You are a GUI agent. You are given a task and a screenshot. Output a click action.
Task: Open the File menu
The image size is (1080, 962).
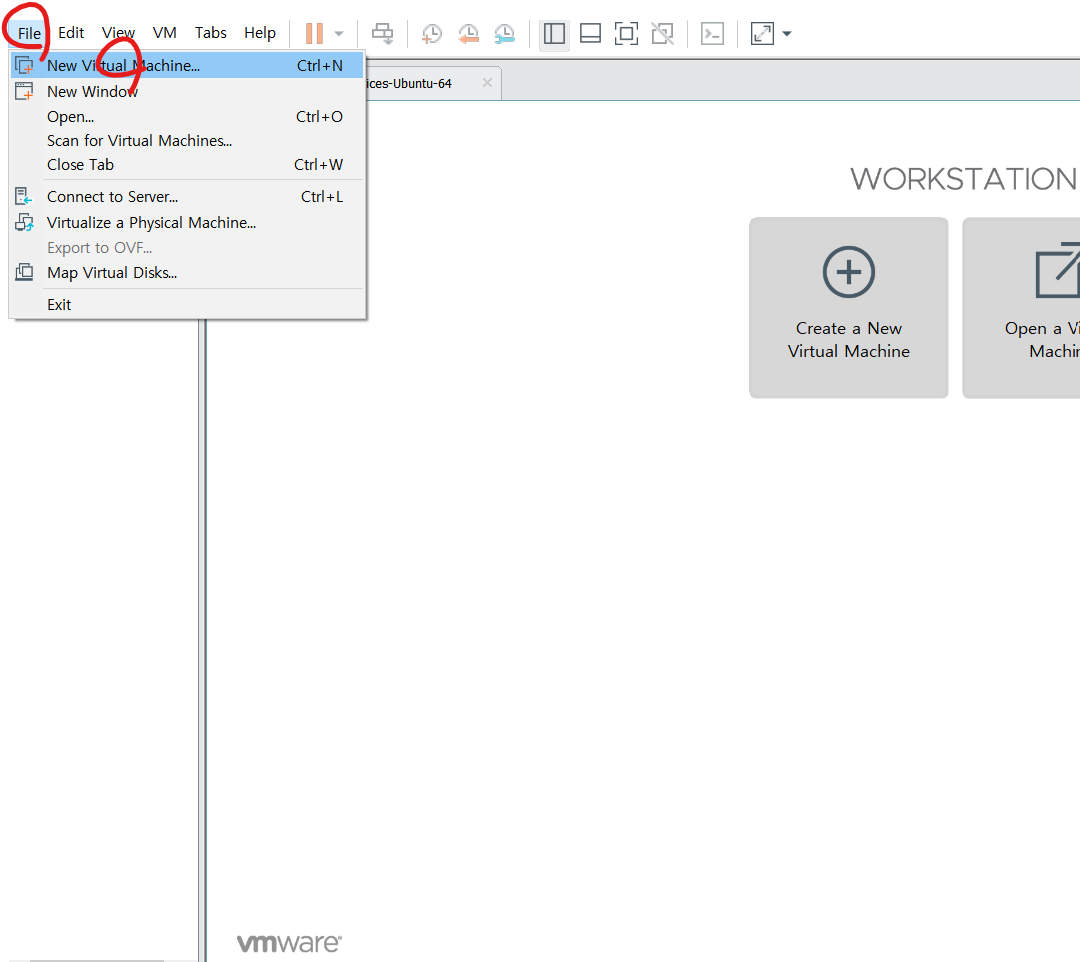point(29,33)
